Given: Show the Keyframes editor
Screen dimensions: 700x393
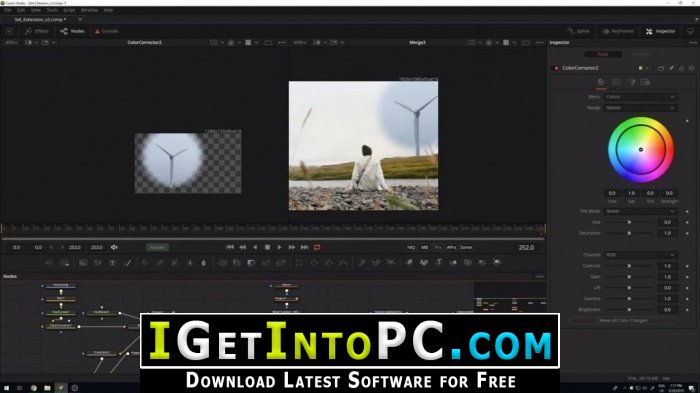Looking at the screenshot, I should [x=618, y=31].
